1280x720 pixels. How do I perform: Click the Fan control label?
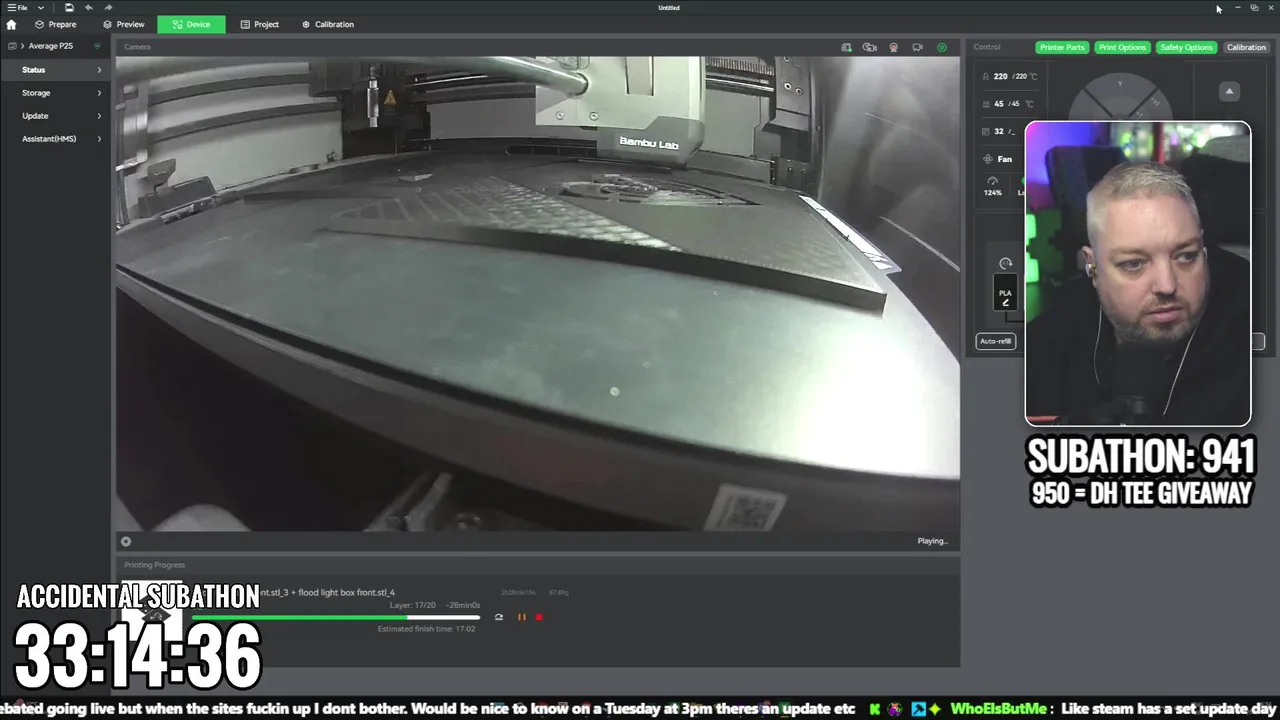(x=1004, y=159)
